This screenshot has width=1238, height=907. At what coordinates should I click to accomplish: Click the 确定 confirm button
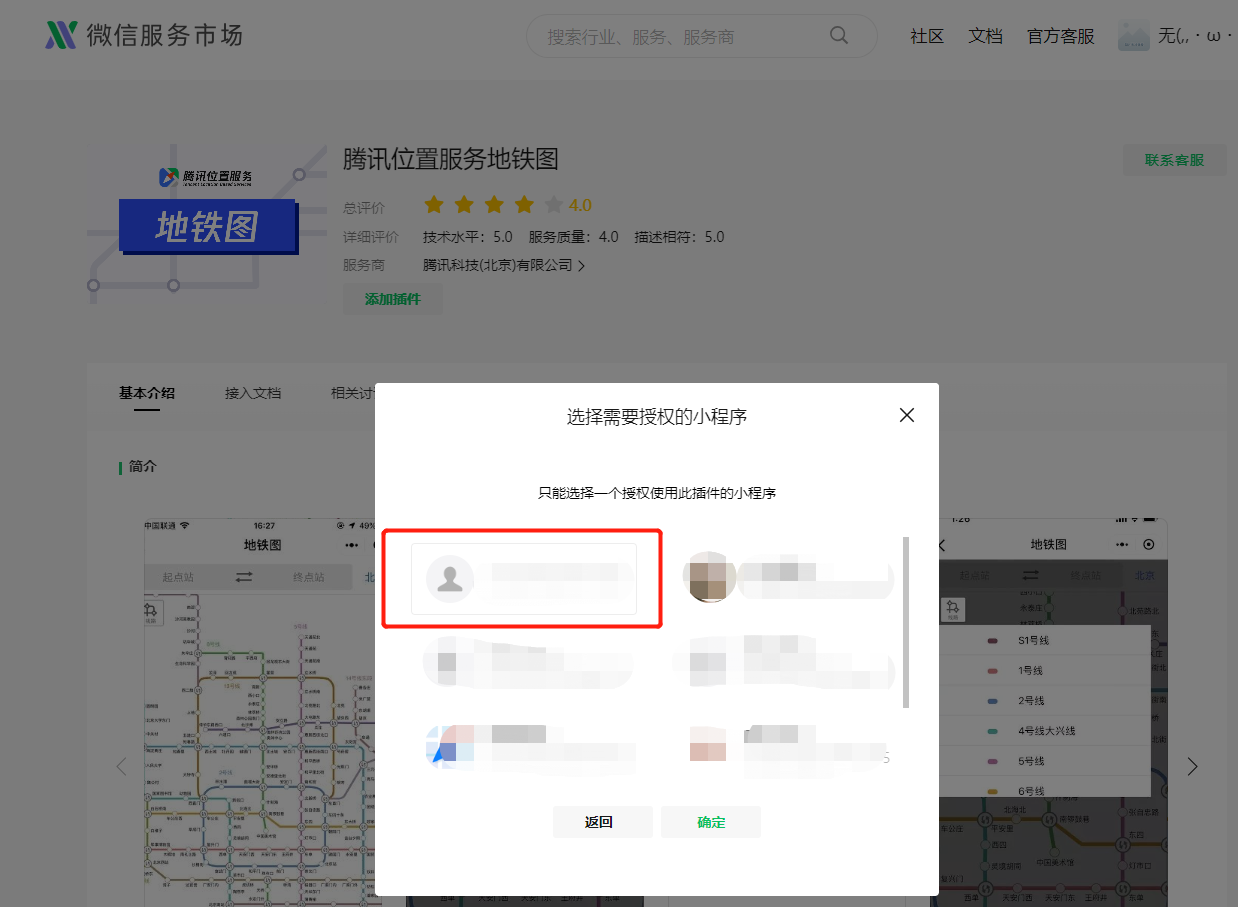(x=710, y=821)
